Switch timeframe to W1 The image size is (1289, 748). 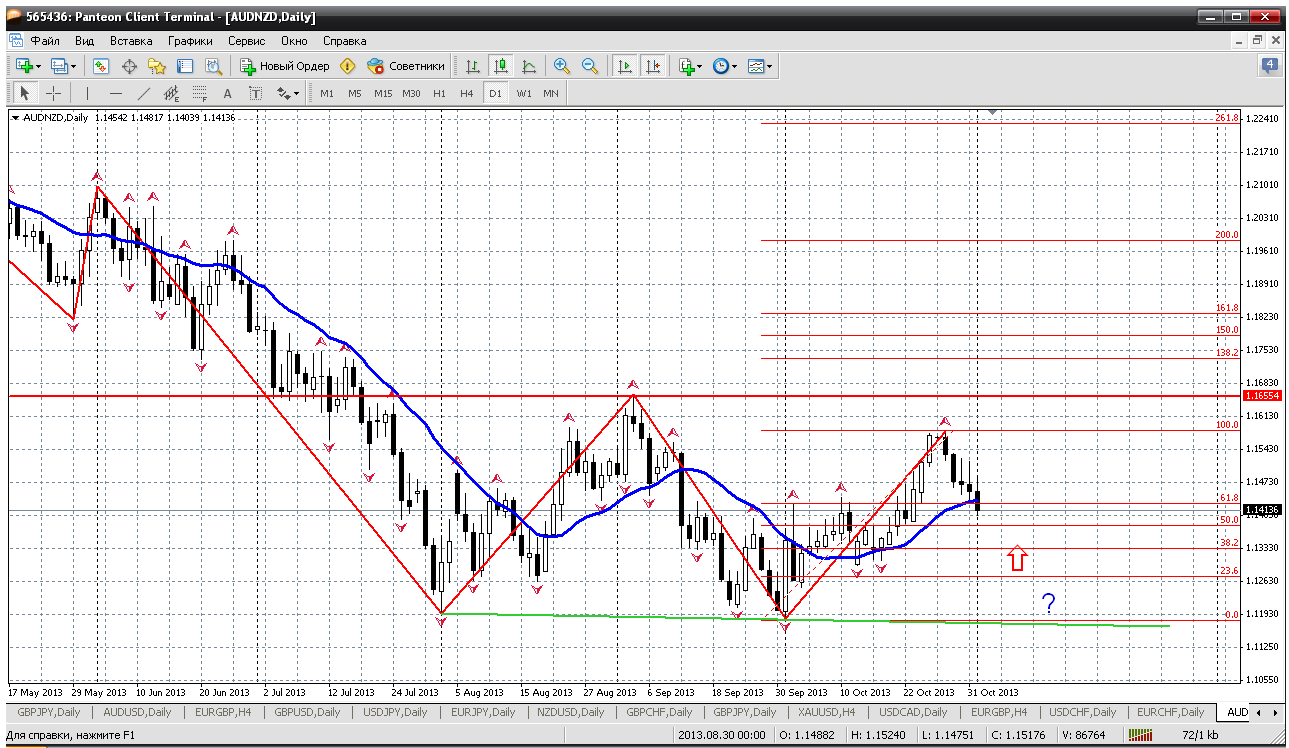click(524, 93)
